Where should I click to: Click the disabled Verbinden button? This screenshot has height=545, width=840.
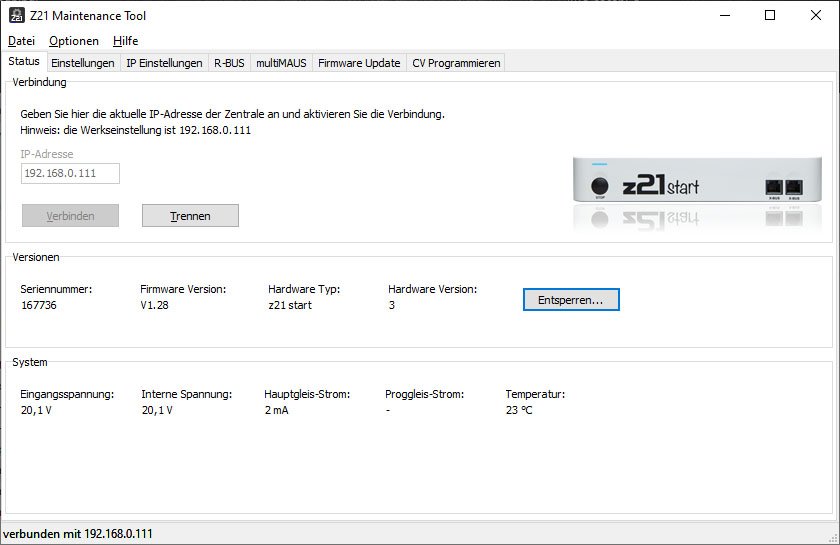(x=70, y=216)
